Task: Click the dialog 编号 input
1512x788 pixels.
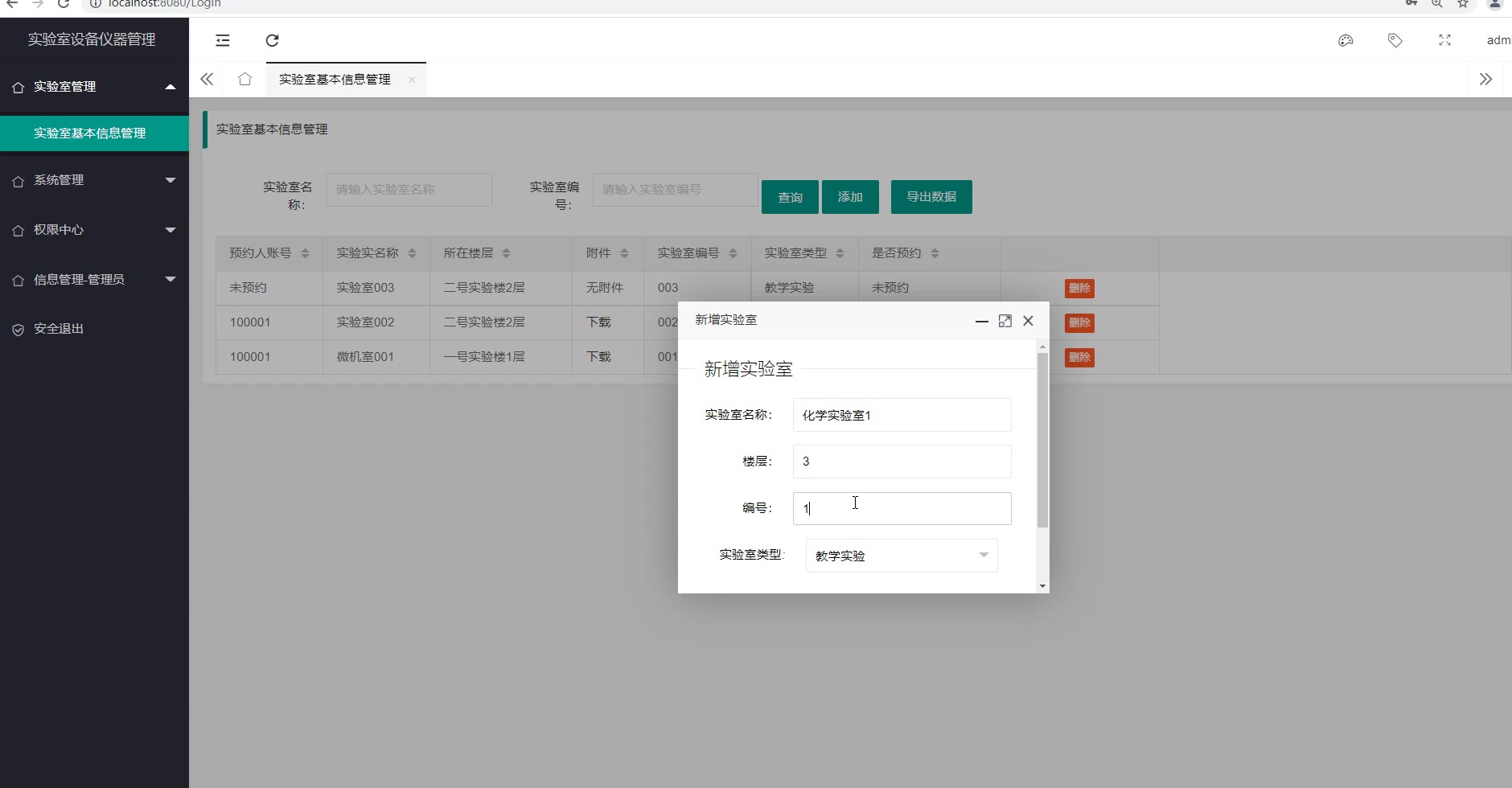Action: (902, 508)
